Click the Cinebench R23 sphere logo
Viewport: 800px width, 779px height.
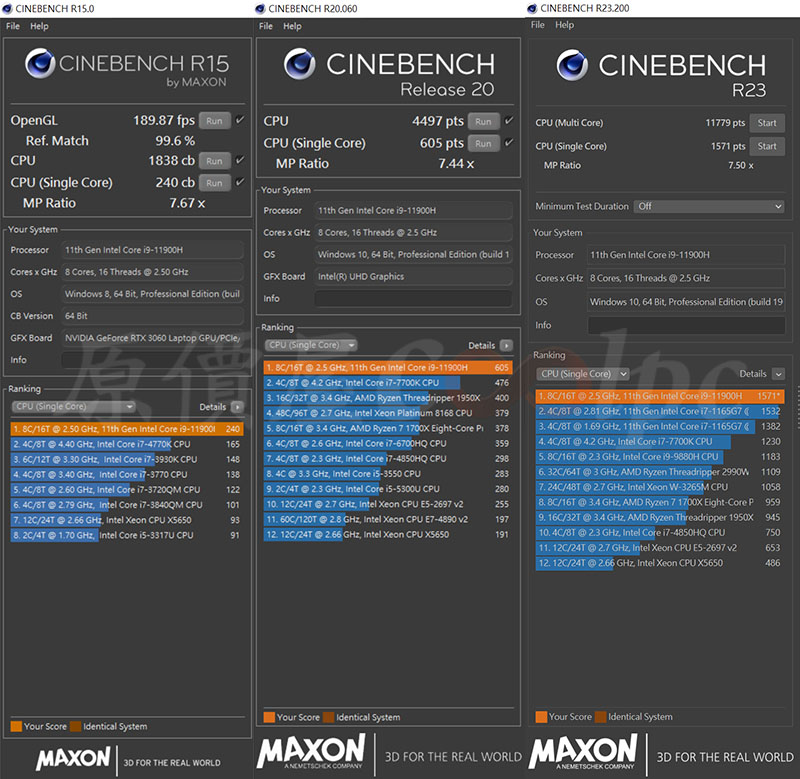(x=572, y=65)
